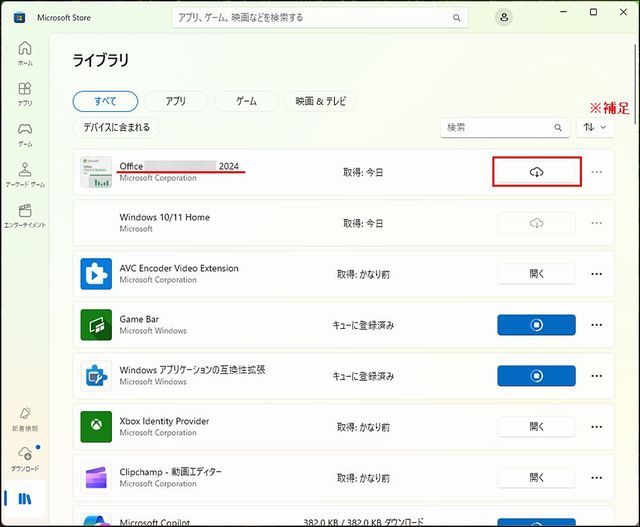Open the Games section in sidebar
Screen dimensions: 640x527
(25, 135)
